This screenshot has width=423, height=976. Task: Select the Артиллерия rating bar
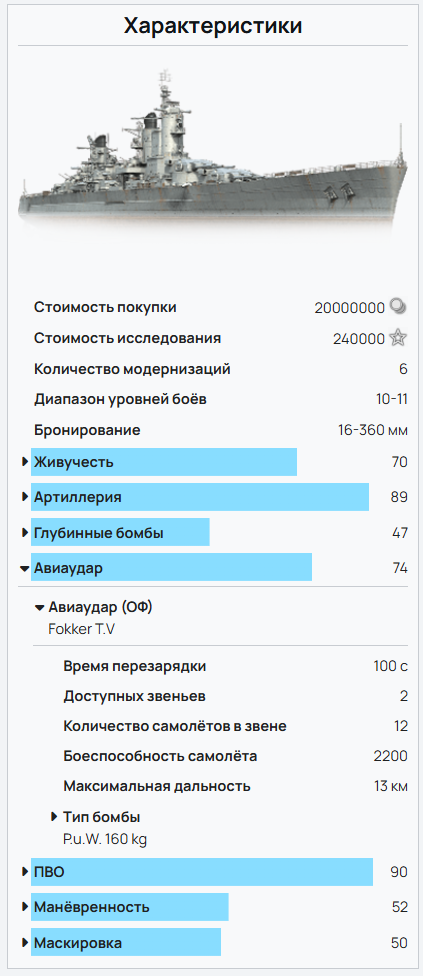click(x=200, y=497)
